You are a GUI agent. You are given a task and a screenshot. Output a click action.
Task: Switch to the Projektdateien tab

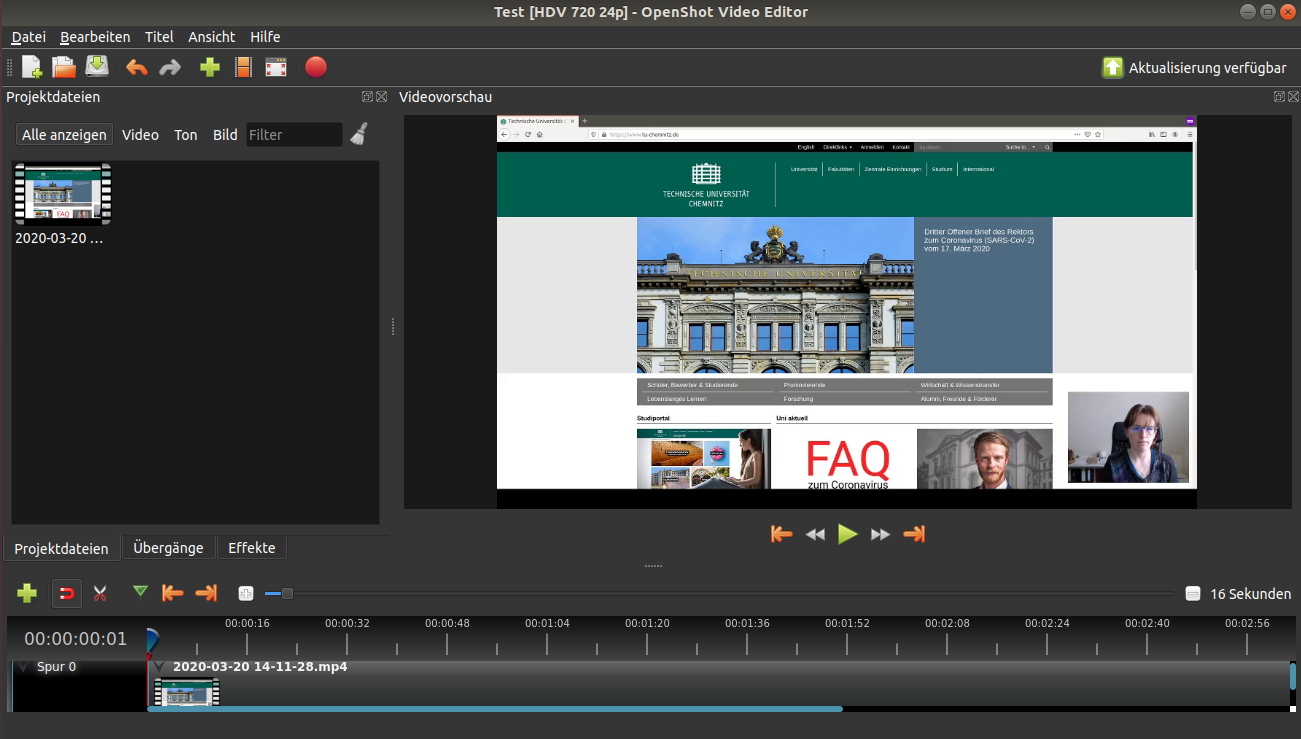point(61,548)
